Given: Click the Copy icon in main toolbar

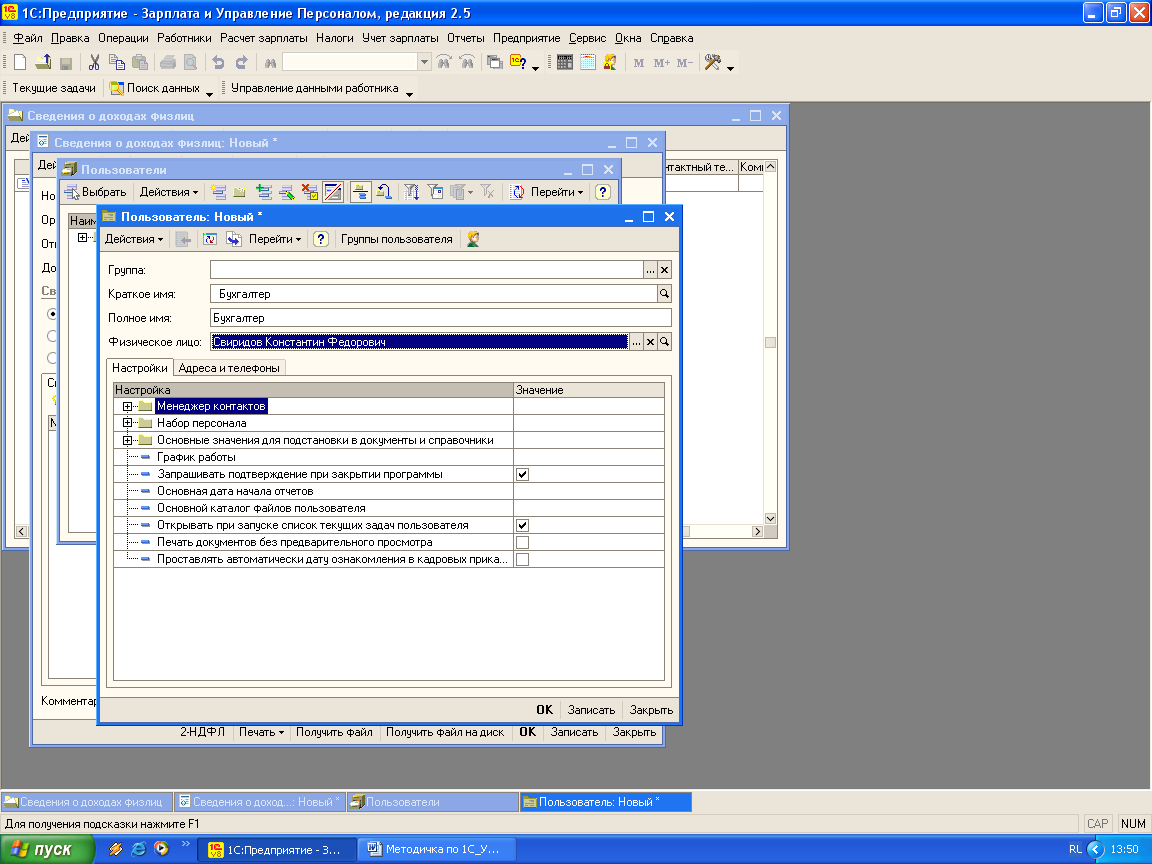Looking at the screenshot, I should pos(117,62).
